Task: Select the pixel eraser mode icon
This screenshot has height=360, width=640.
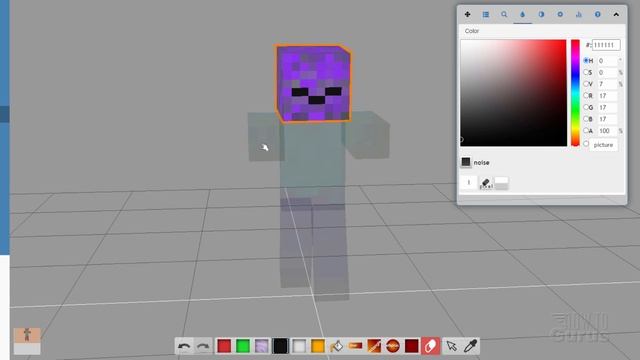Action: pyautogui.click(x=486, y=183)
